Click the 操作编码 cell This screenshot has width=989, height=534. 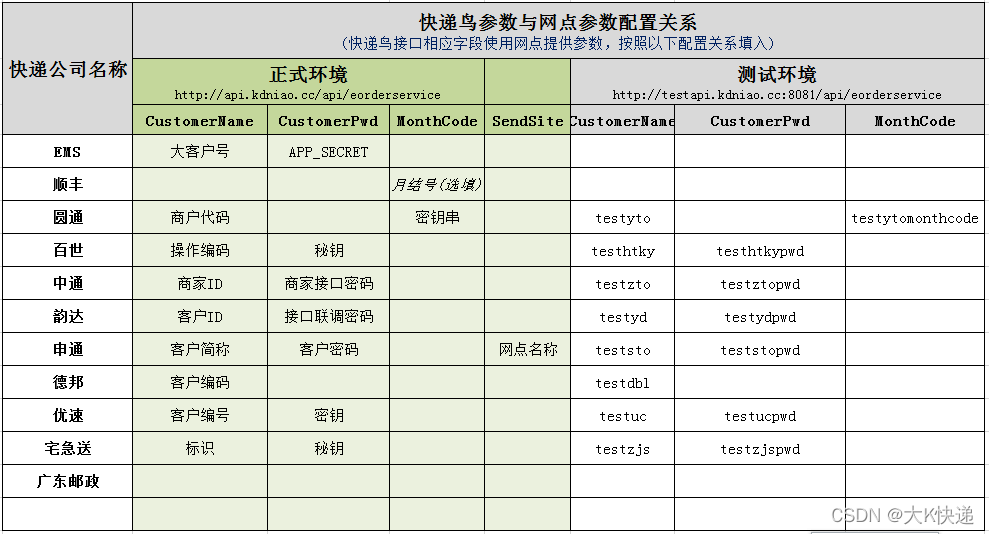200,250
